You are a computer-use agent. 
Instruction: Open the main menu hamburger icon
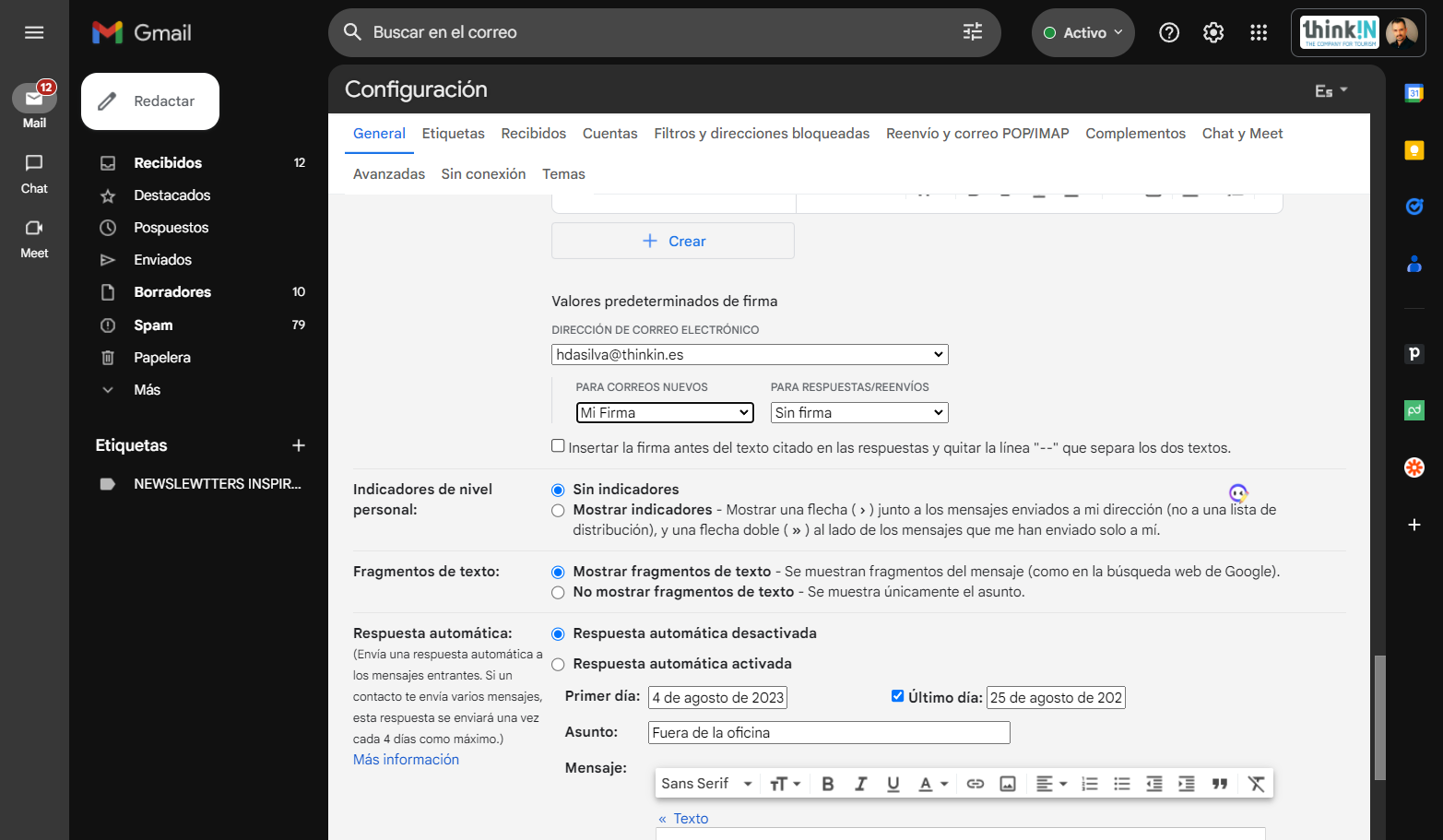click(x=34, y=32)
